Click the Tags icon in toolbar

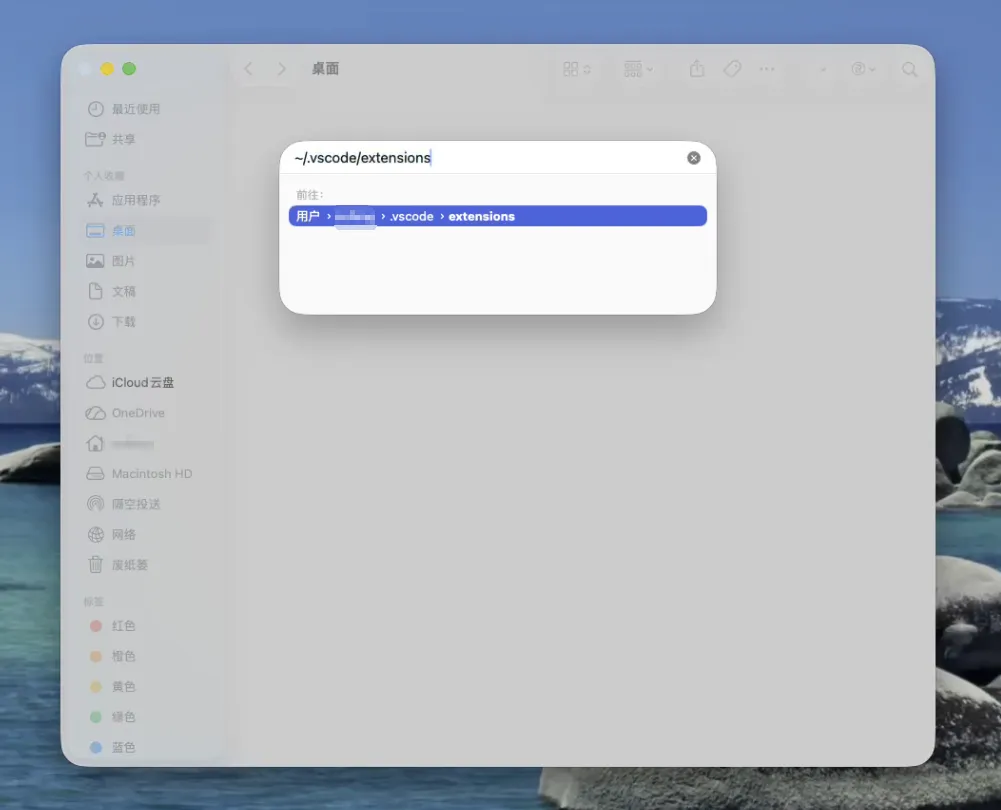(732, 69)
